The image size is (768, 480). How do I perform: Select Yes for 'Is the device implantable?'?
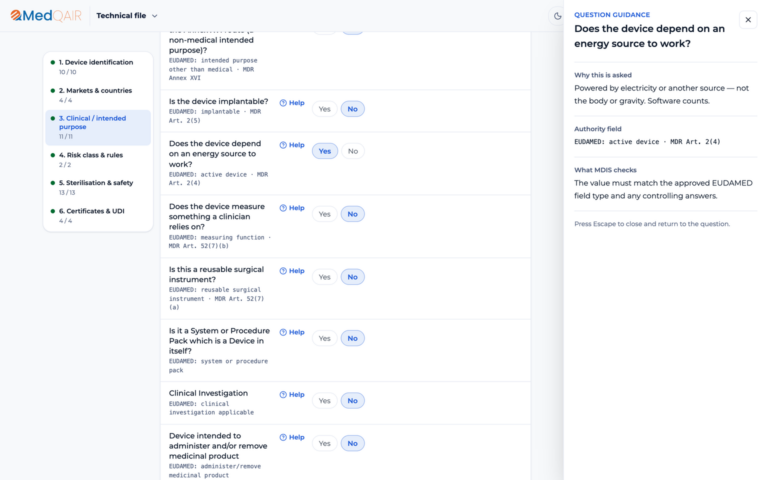point(324,109)
